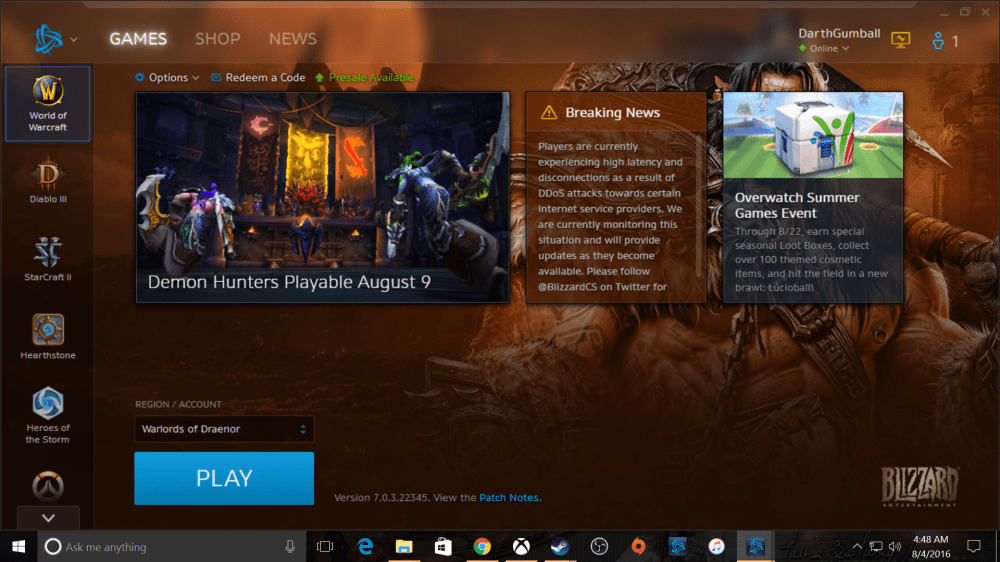Open the Patch Notes link
This screenshot has height=562, width=1000.
tap(509, 498)
